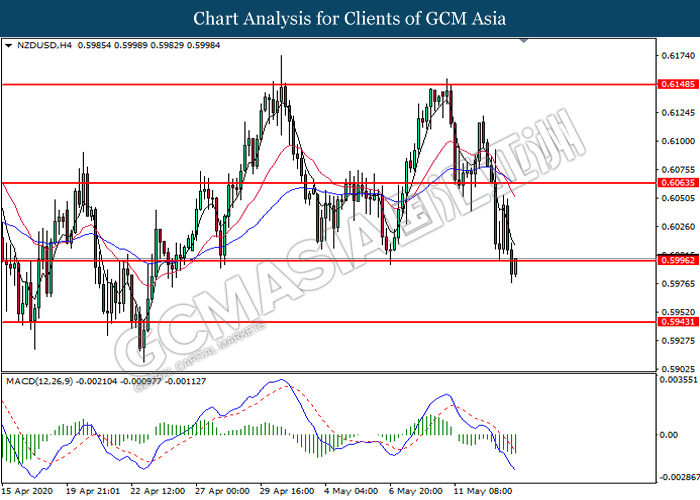Click the MACD scale value 0.003551
The image size is (700, 500).
pos(678,380)
